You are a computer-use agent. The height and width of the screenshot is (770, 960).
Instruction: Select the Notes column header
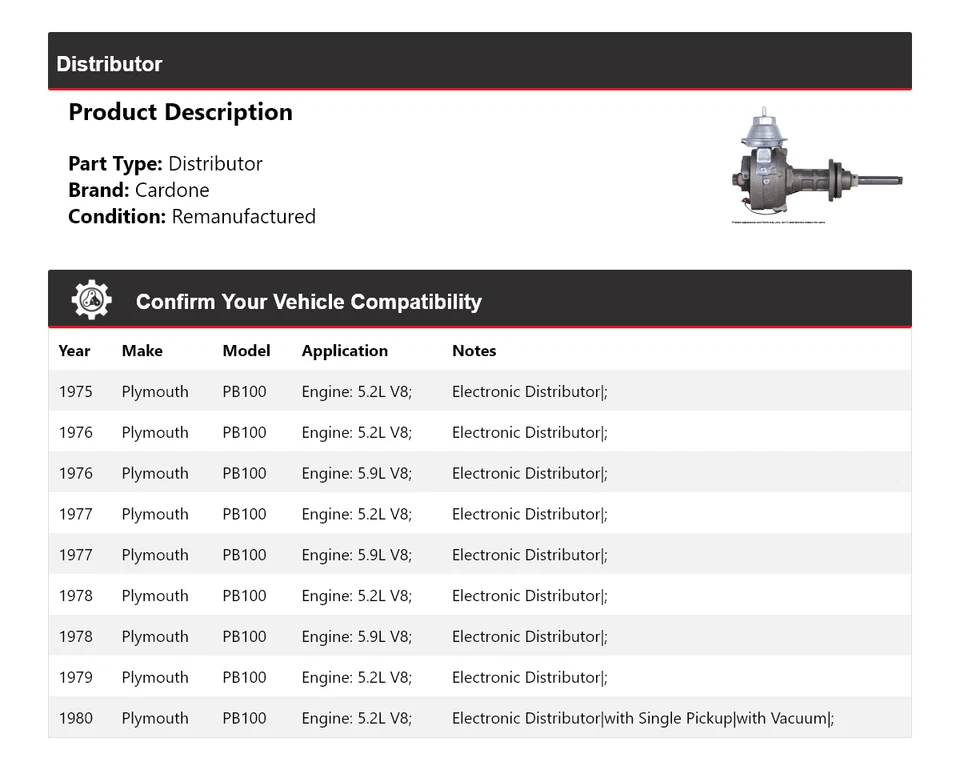(474, 351)
